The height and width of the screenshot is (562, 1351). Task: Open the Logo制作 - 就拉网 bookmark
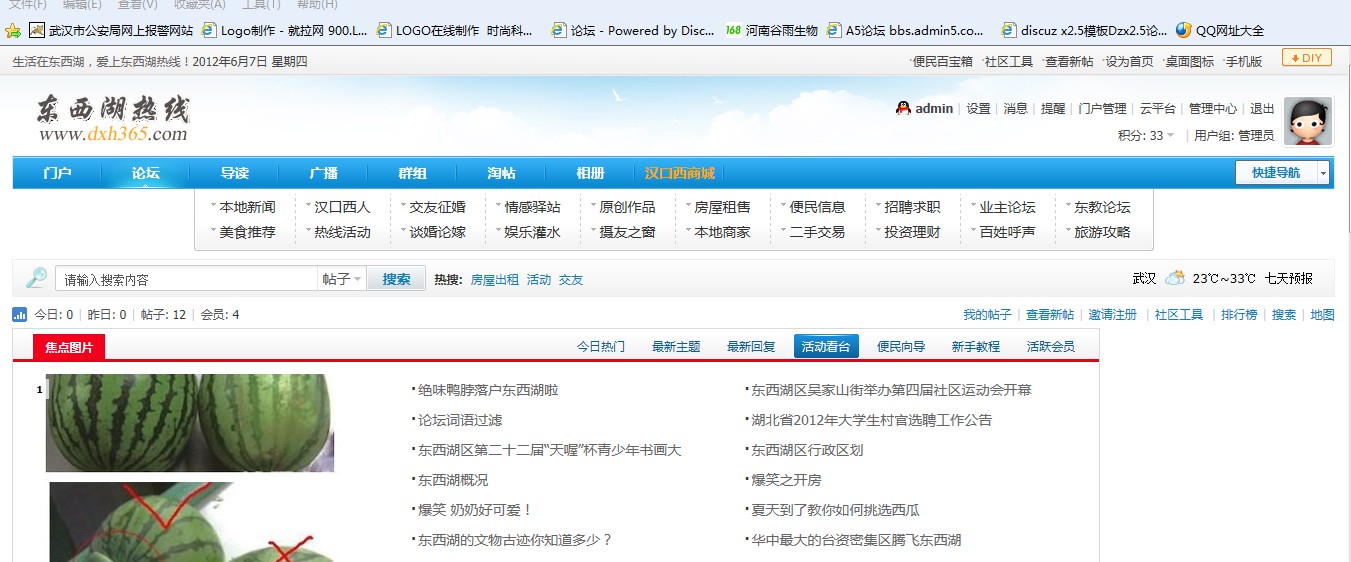tap(285, 30)
